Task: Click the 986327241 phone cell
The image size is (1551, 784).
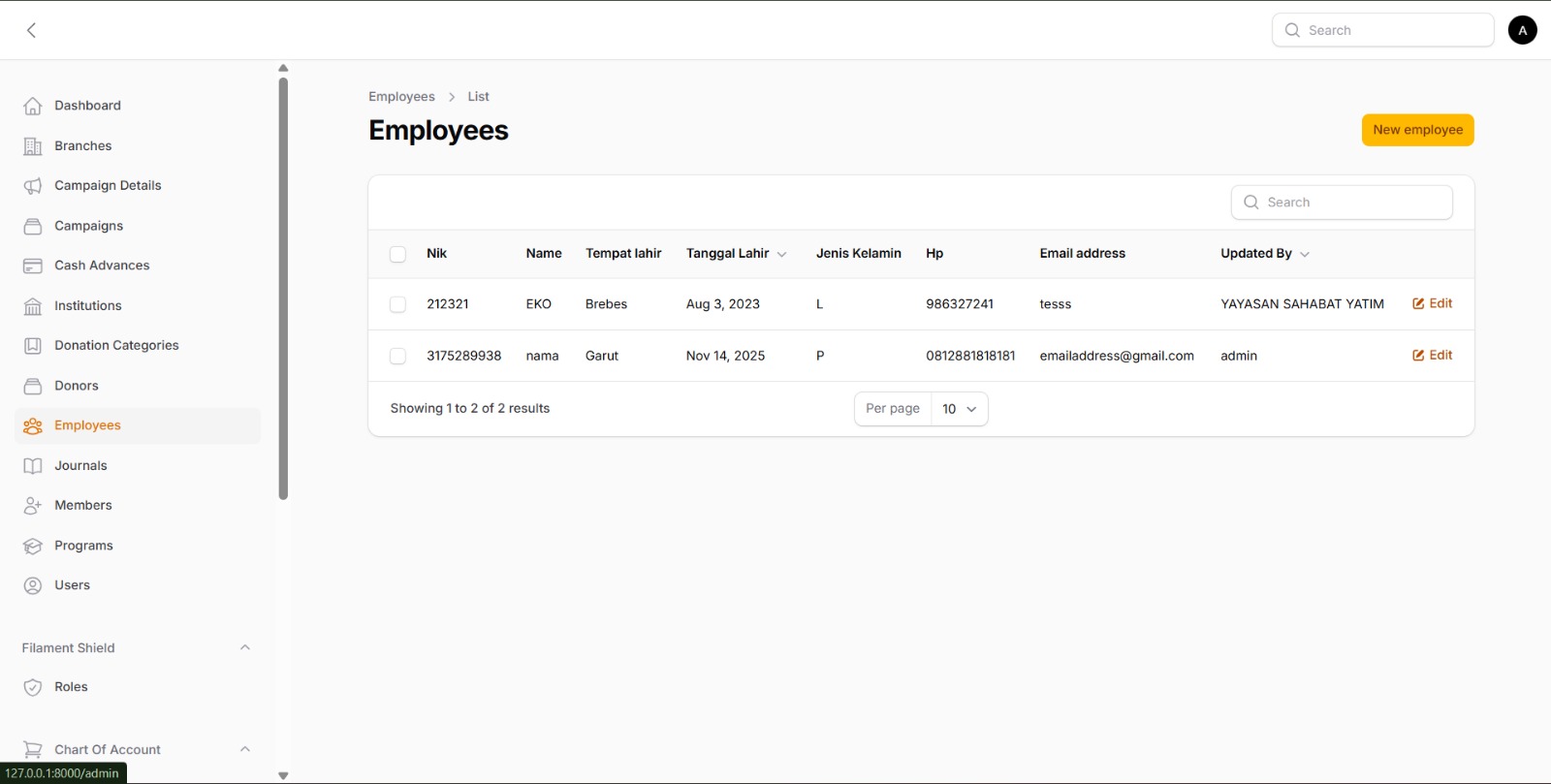Action: [960, 304]
